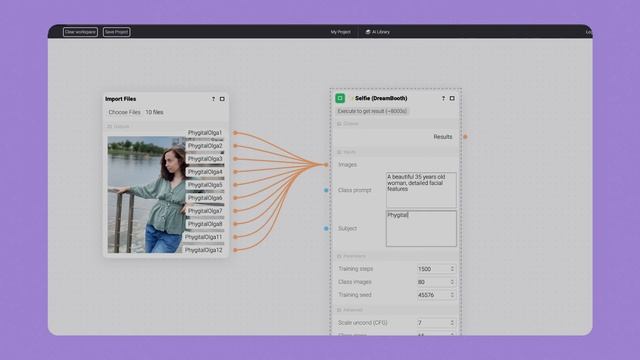640x360 pixels.
Task: Click the square icon on Selfie node header
Action: coord(452,98)
